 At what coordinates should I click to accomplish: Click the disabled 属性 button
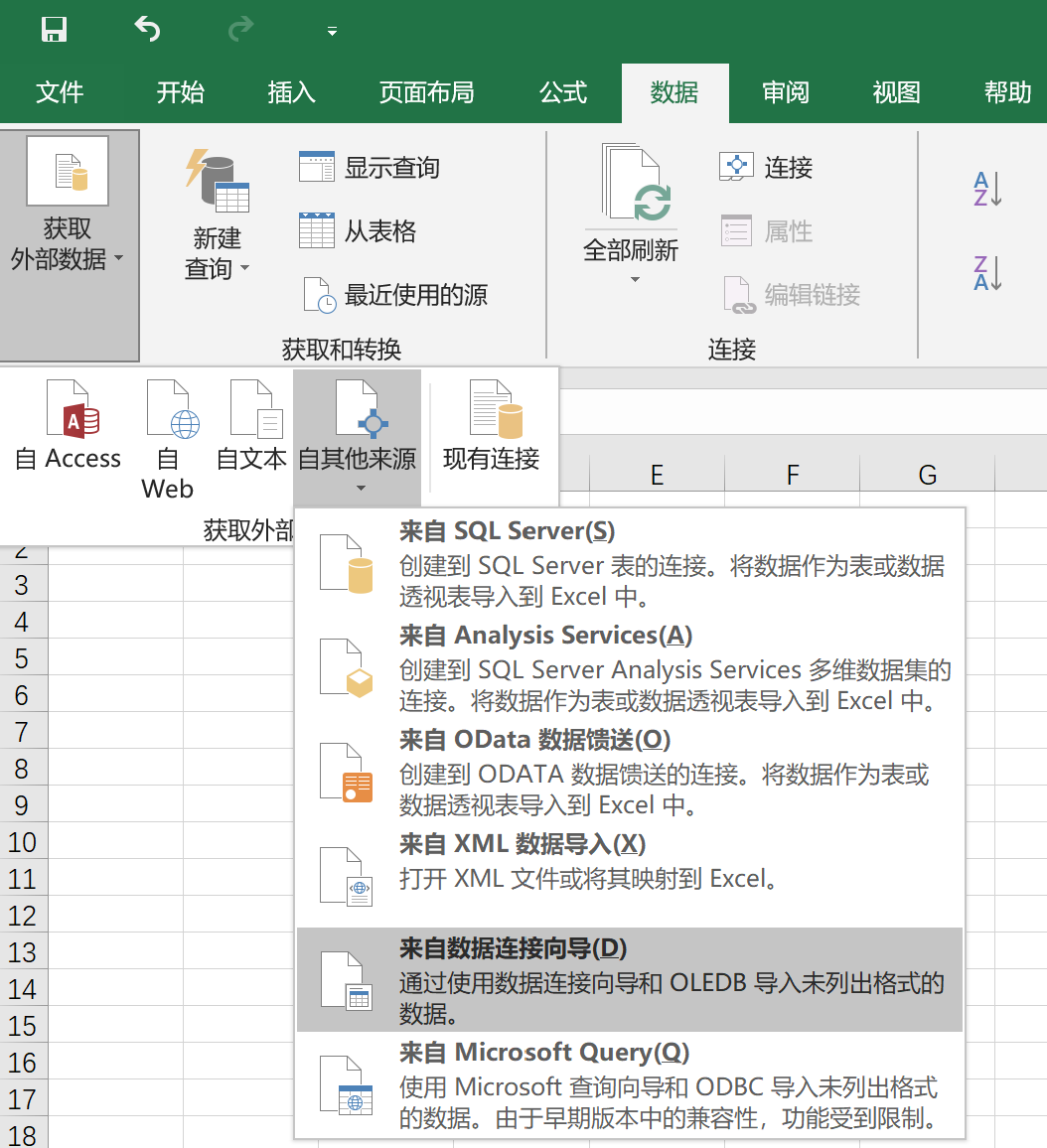pos(766,231)
